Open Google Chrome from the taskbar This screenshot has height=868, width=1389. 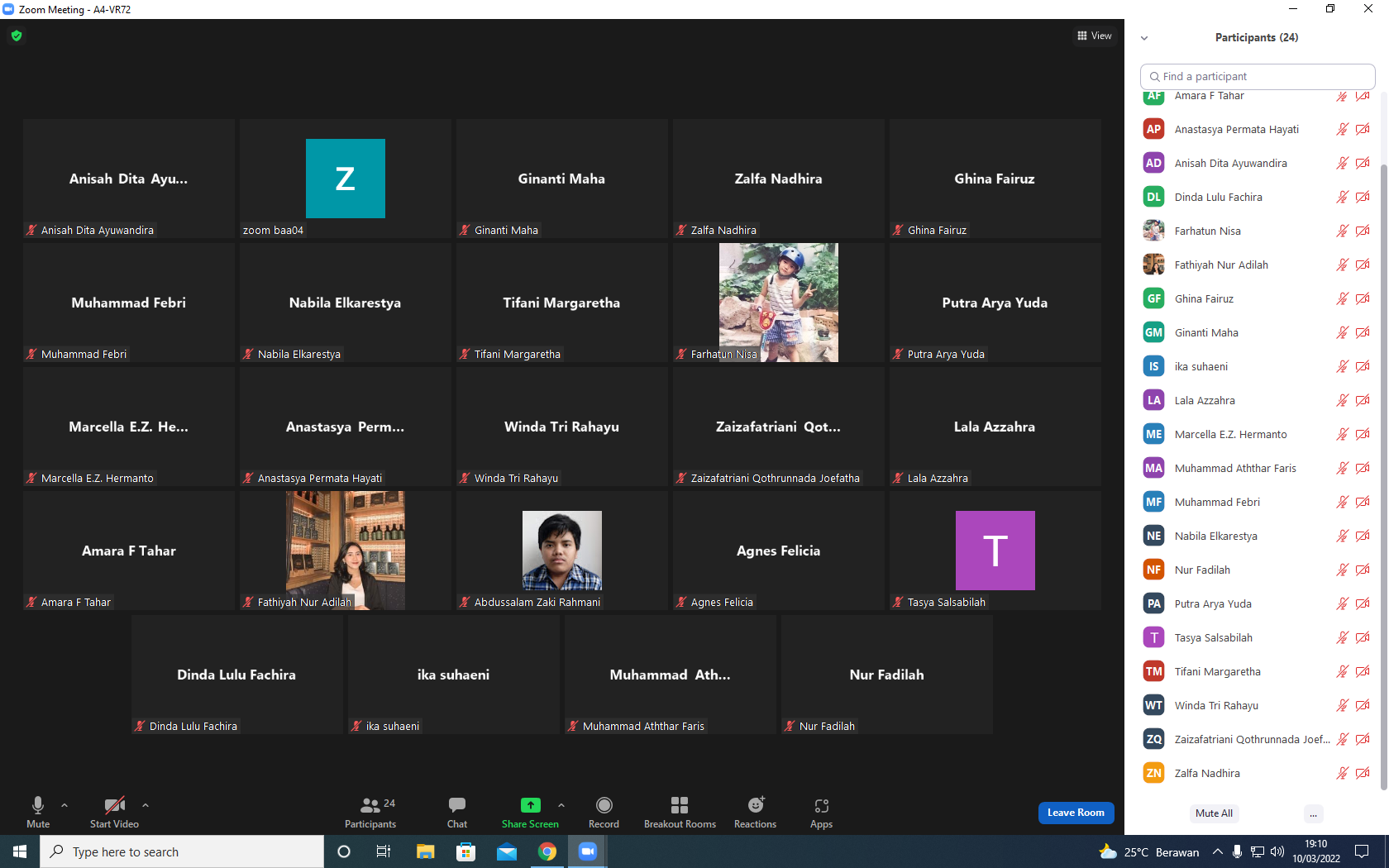pyautogui.click(x=547, y=851)
